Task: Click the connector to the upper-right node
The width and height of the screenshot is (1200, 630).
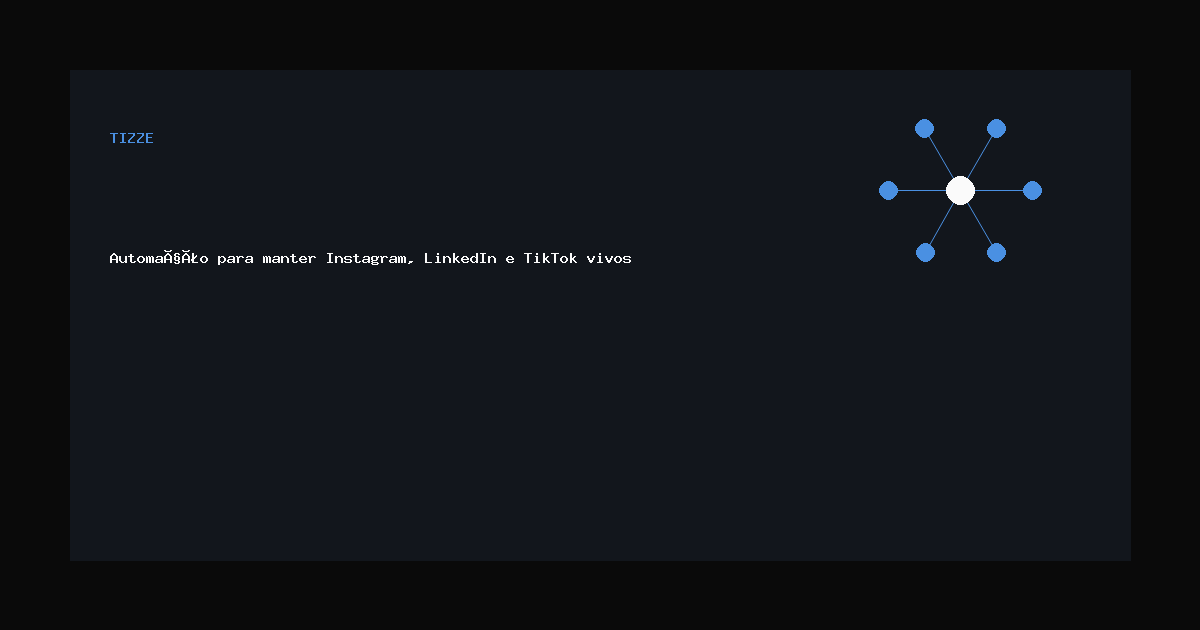Action: click(979, 157)
